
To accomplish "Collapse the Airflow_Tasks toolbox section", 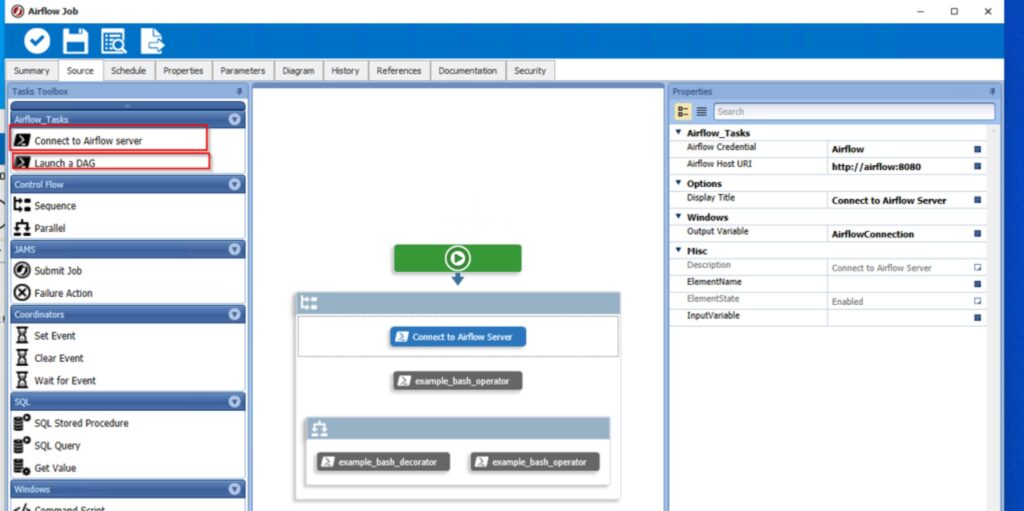I will [234, 119].
